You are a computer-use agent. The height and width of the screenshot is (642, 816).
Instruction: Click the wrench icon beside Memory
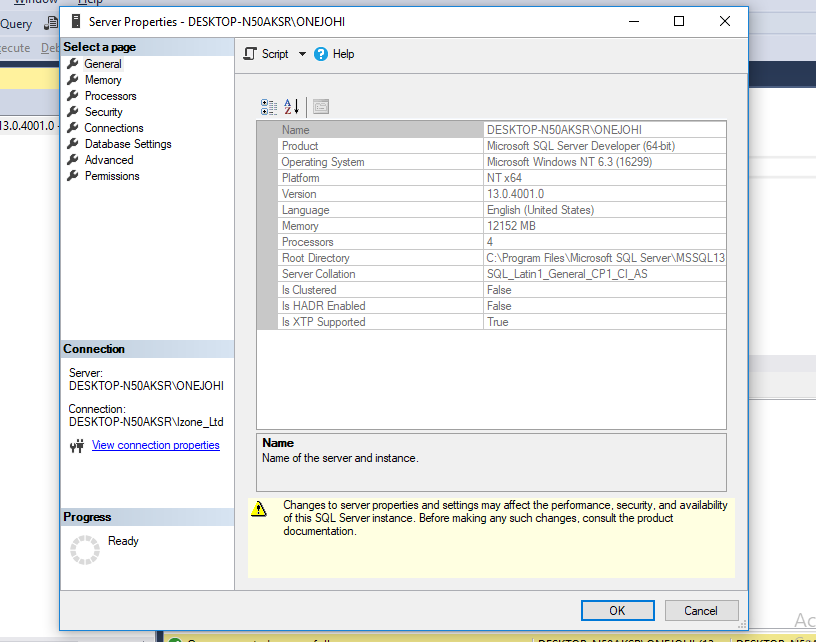click(x=73, y=80)
